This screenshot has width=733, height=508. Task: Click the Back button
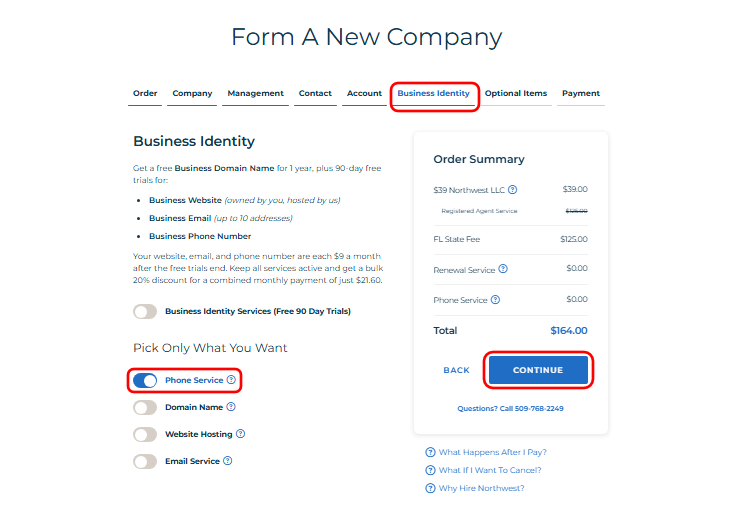coord(456,370)
